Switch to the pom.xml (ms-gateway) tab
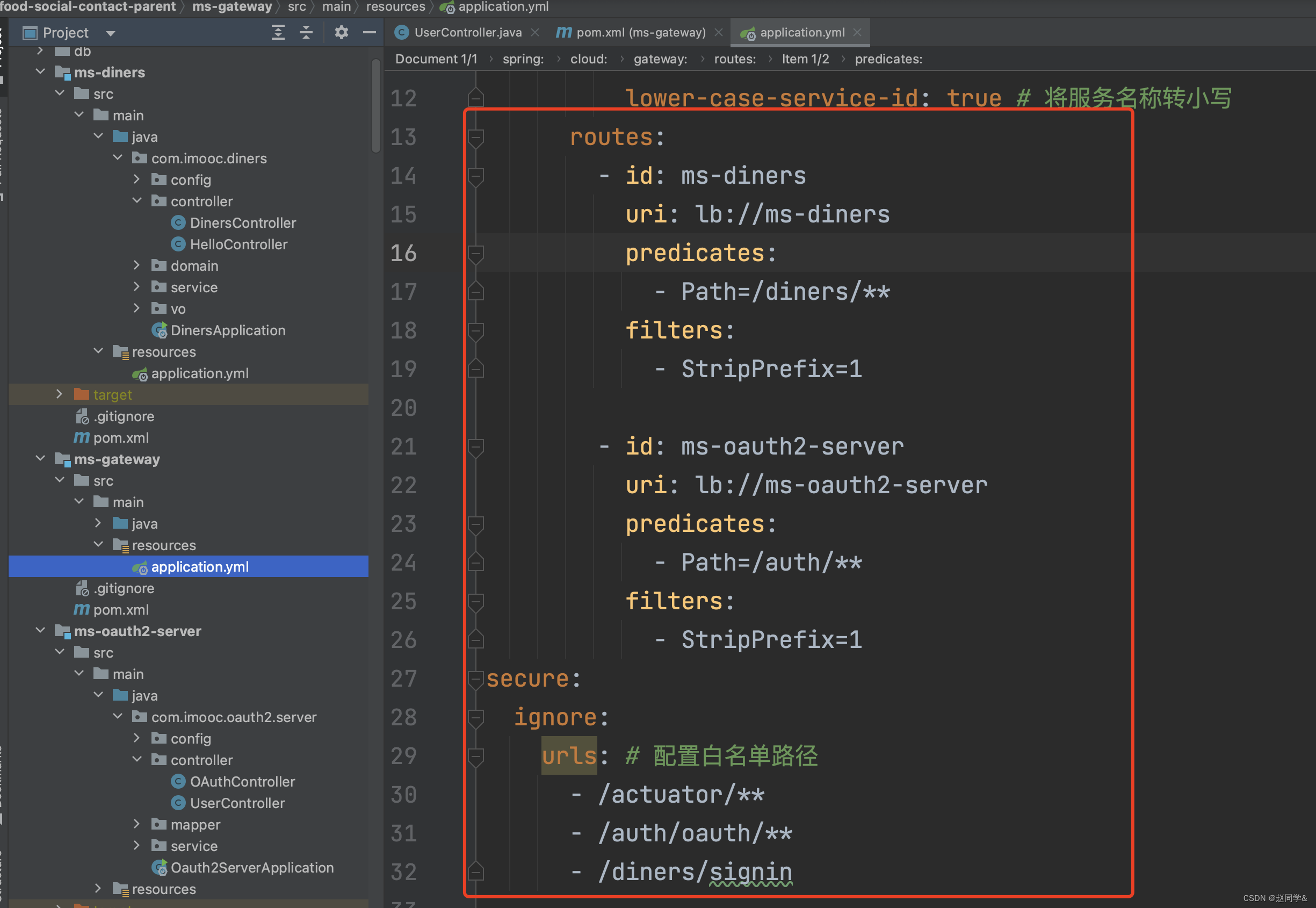 (x=640, y=32)
